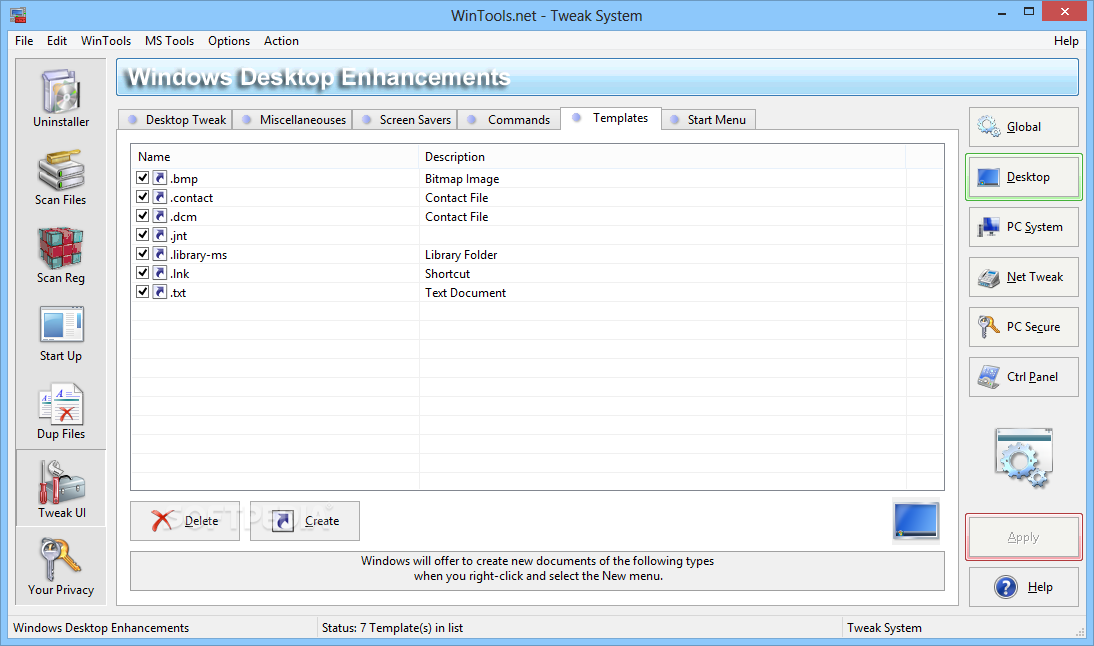Open the Help menu in menu bar
1094x646 pixels.
1066,40
